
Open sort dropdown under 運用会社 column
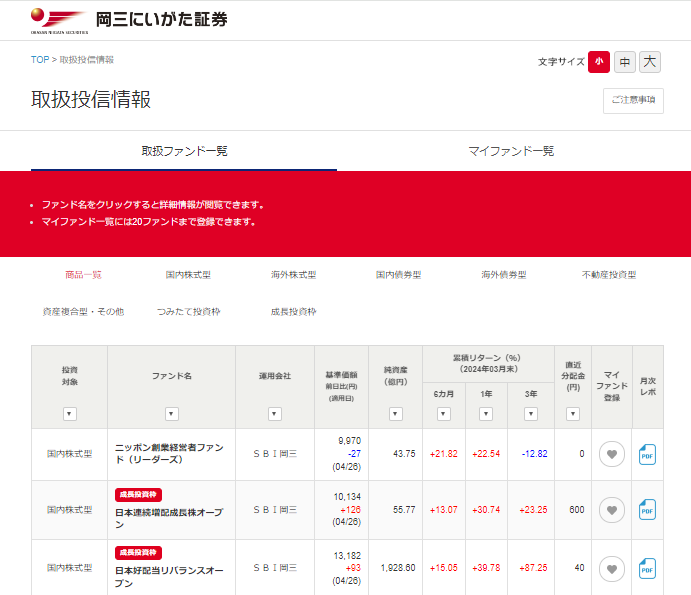click(x=275, y=414)
